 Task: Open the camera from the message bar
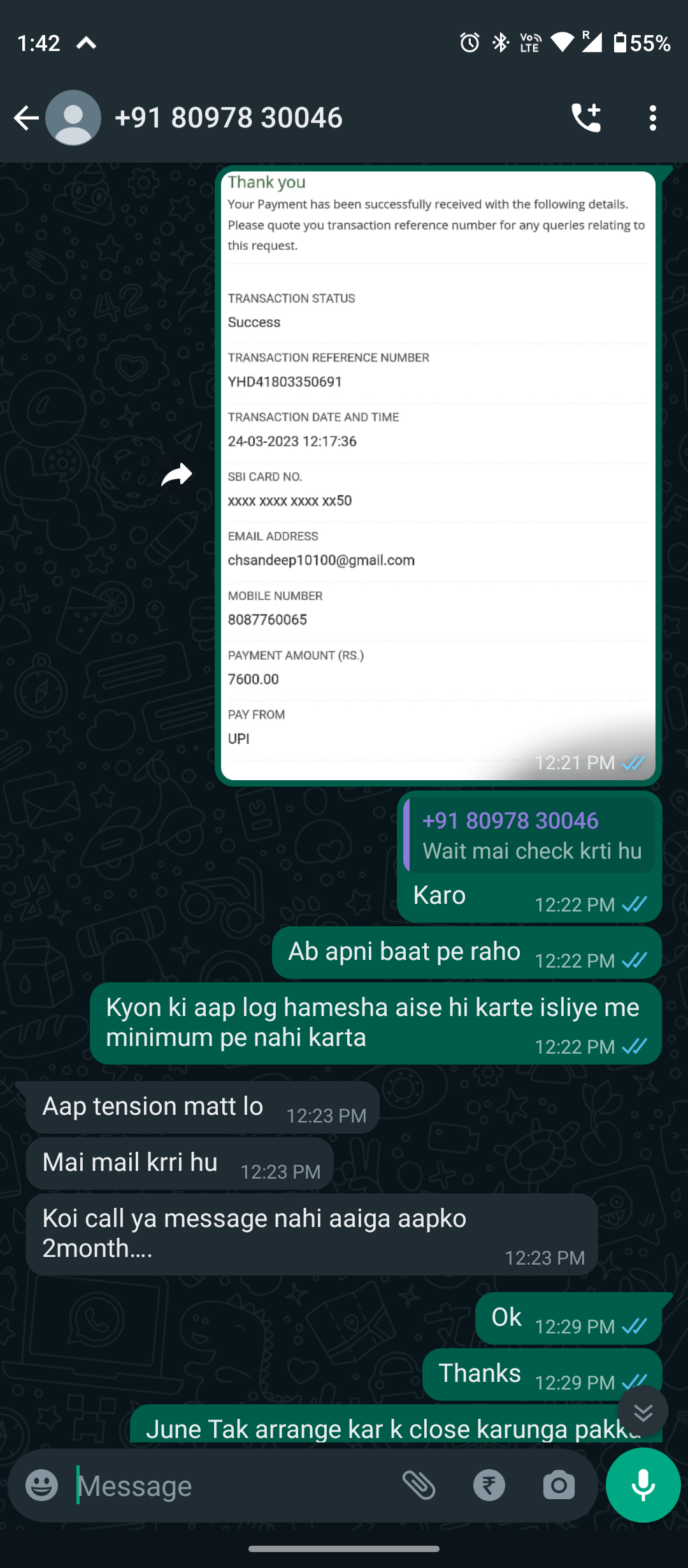tap(559, 1485)
